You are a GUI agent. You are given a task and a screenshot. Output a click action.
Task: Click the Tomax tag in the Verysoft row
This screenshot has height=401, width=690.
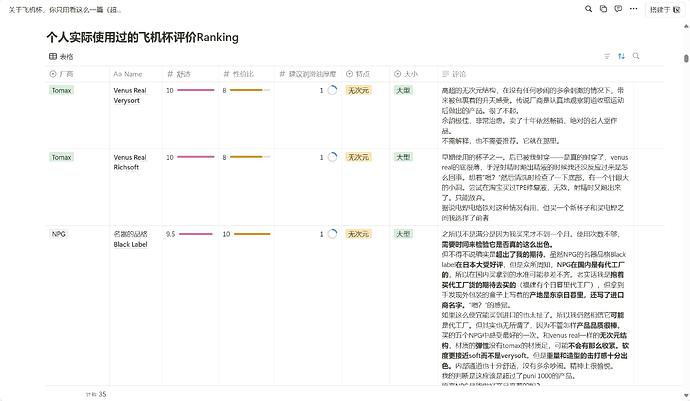[61, 90]
